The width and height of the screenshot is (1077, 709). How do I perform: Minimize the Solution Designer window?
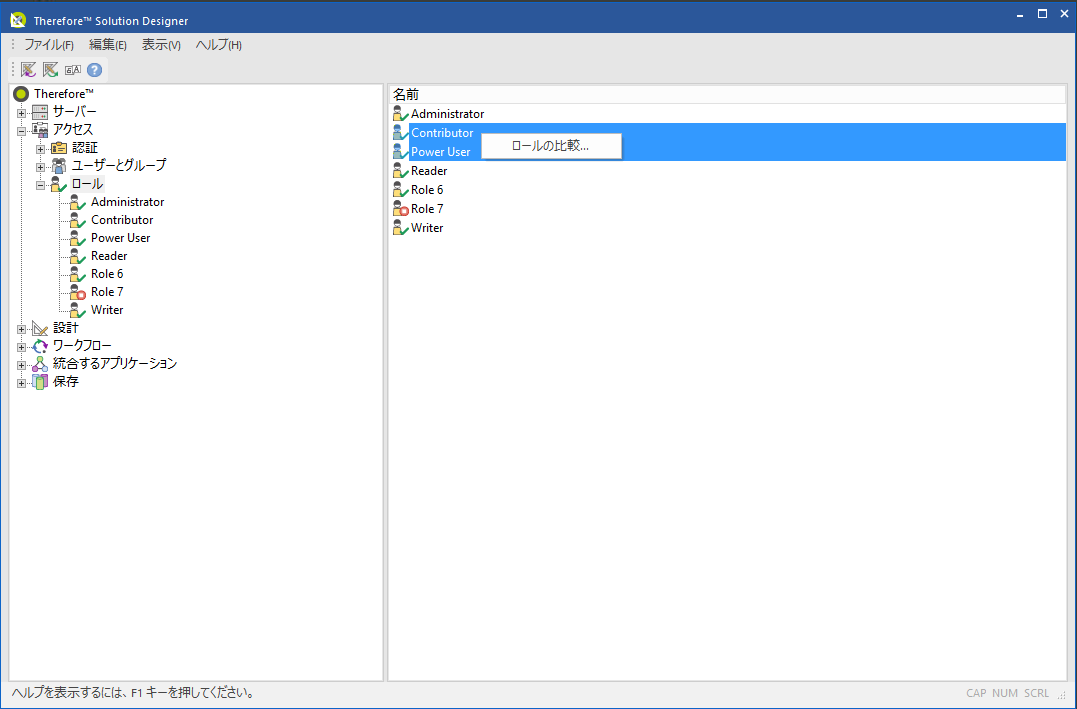click(x=1020, y=14)
